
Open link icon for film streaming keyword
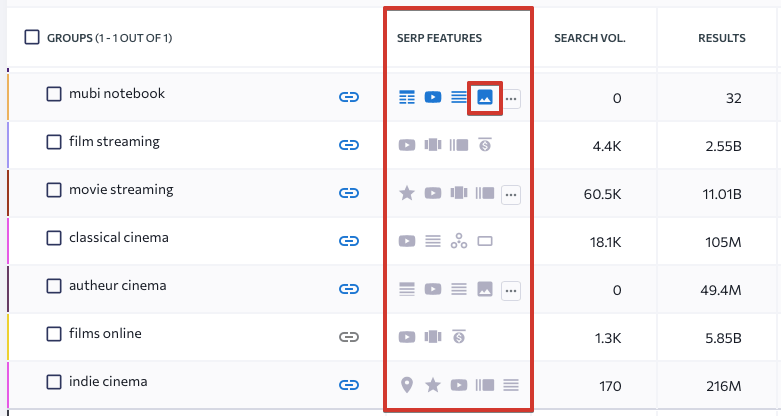pos(349,145)
